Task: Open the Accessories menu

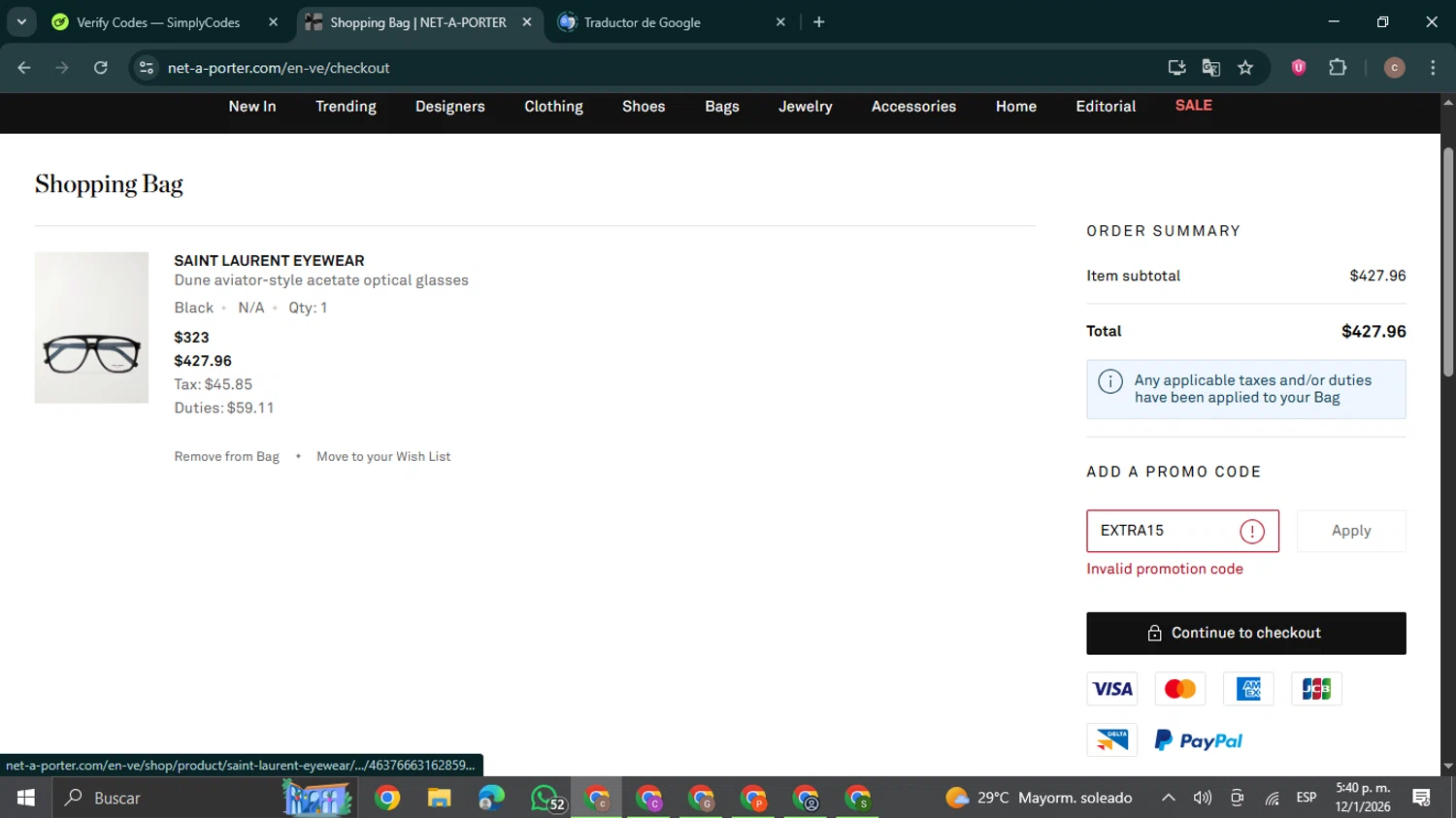Action: 913,107
